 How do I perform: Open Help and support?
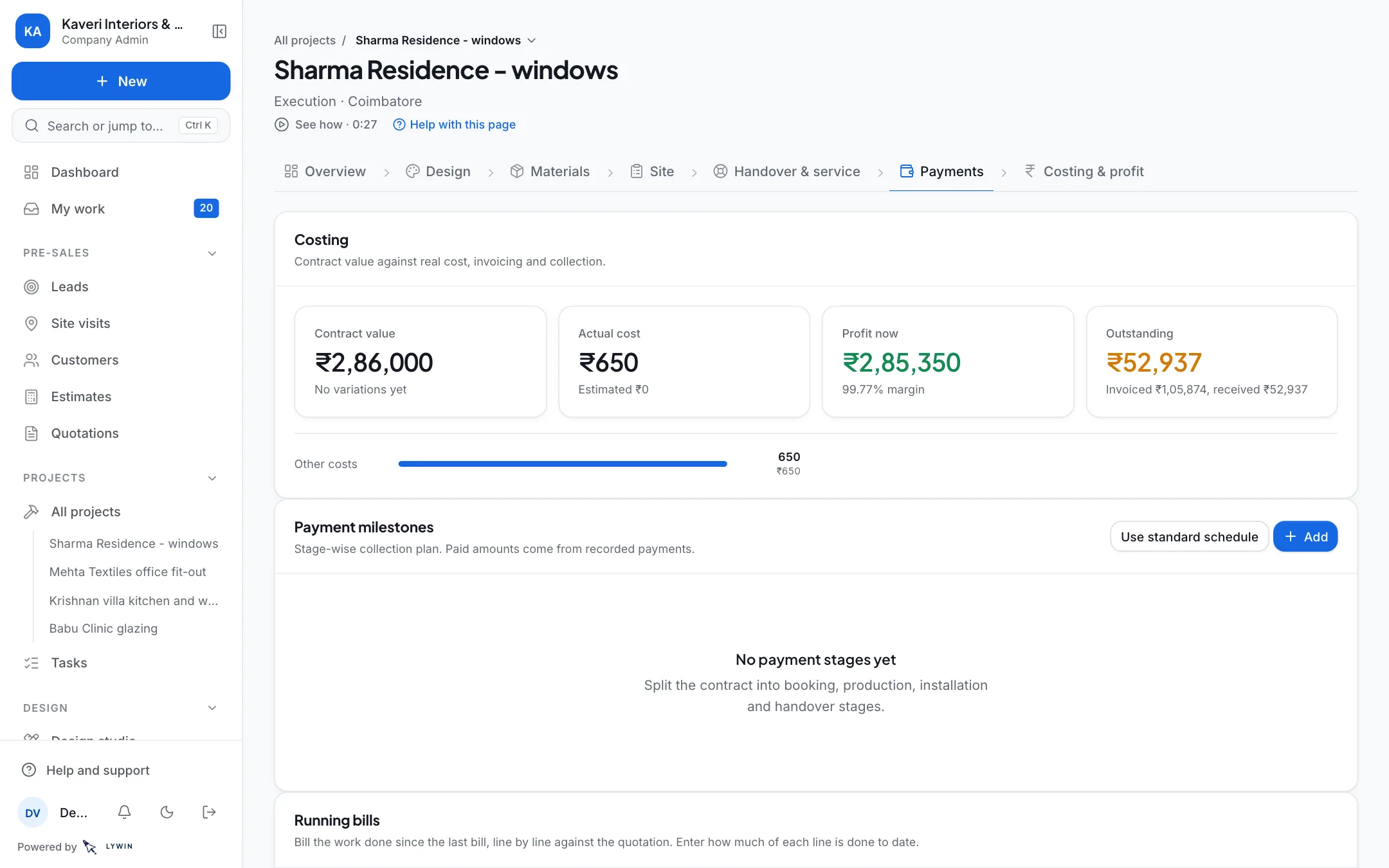[x=121, y=770]
